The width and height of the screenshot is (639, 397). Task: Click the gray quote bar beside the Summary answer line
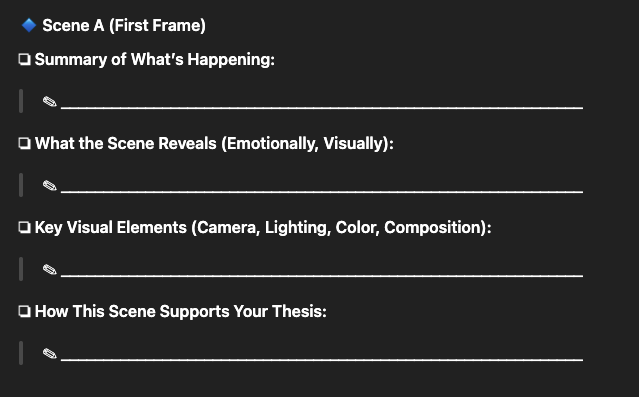pyautogui.click(x=21, y=101)
